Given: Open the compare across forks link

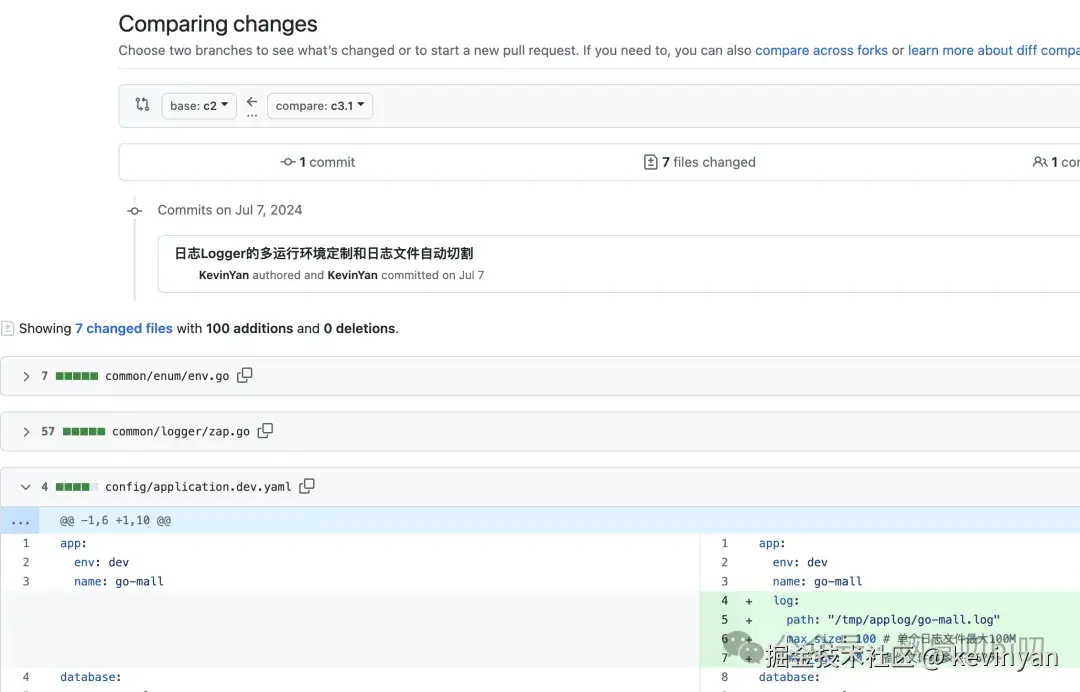Looking at the screenshot, I should click(x=821, y=50).
